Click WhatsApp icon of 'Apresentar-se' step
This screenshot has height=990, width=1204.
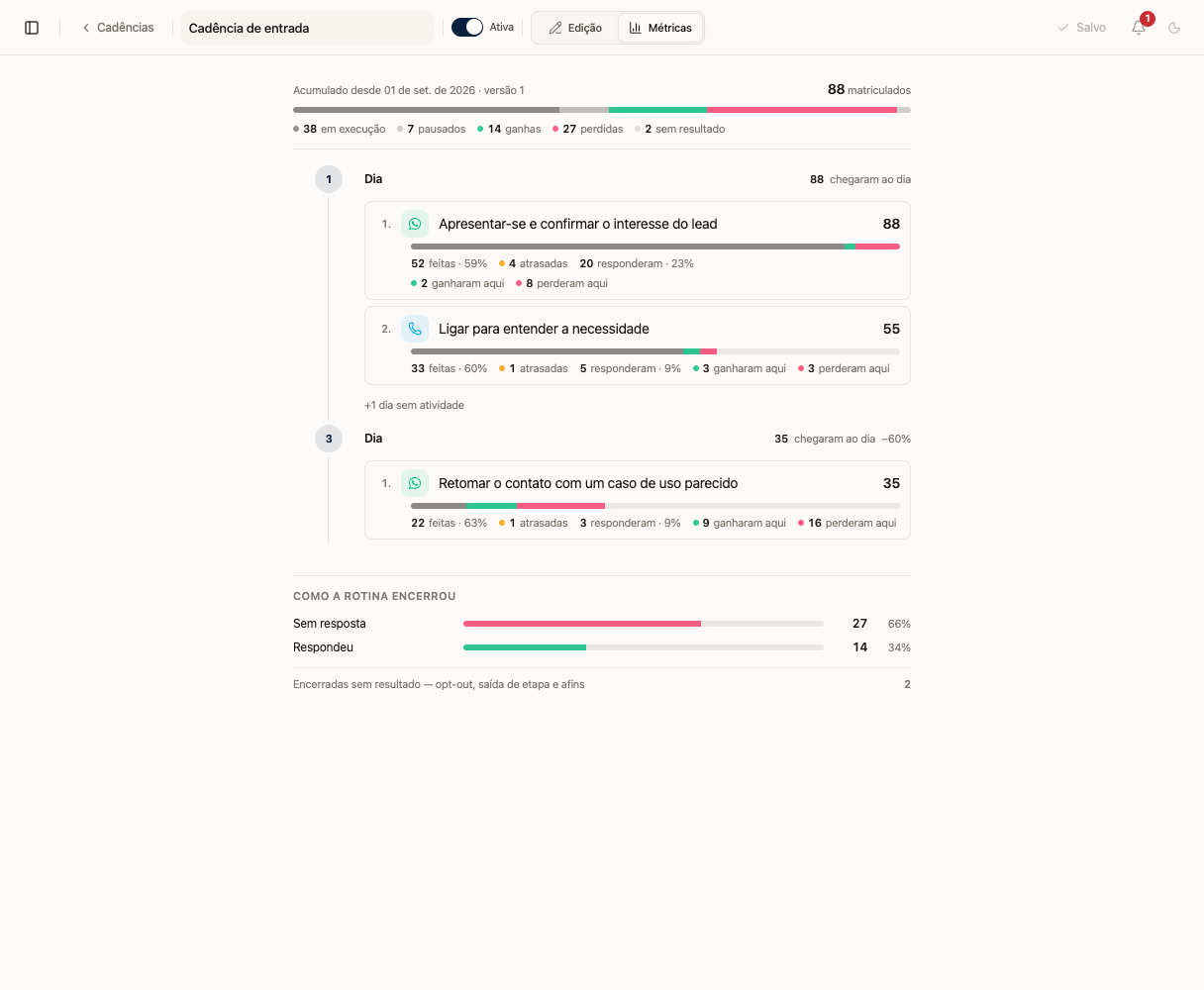(415, 224)
